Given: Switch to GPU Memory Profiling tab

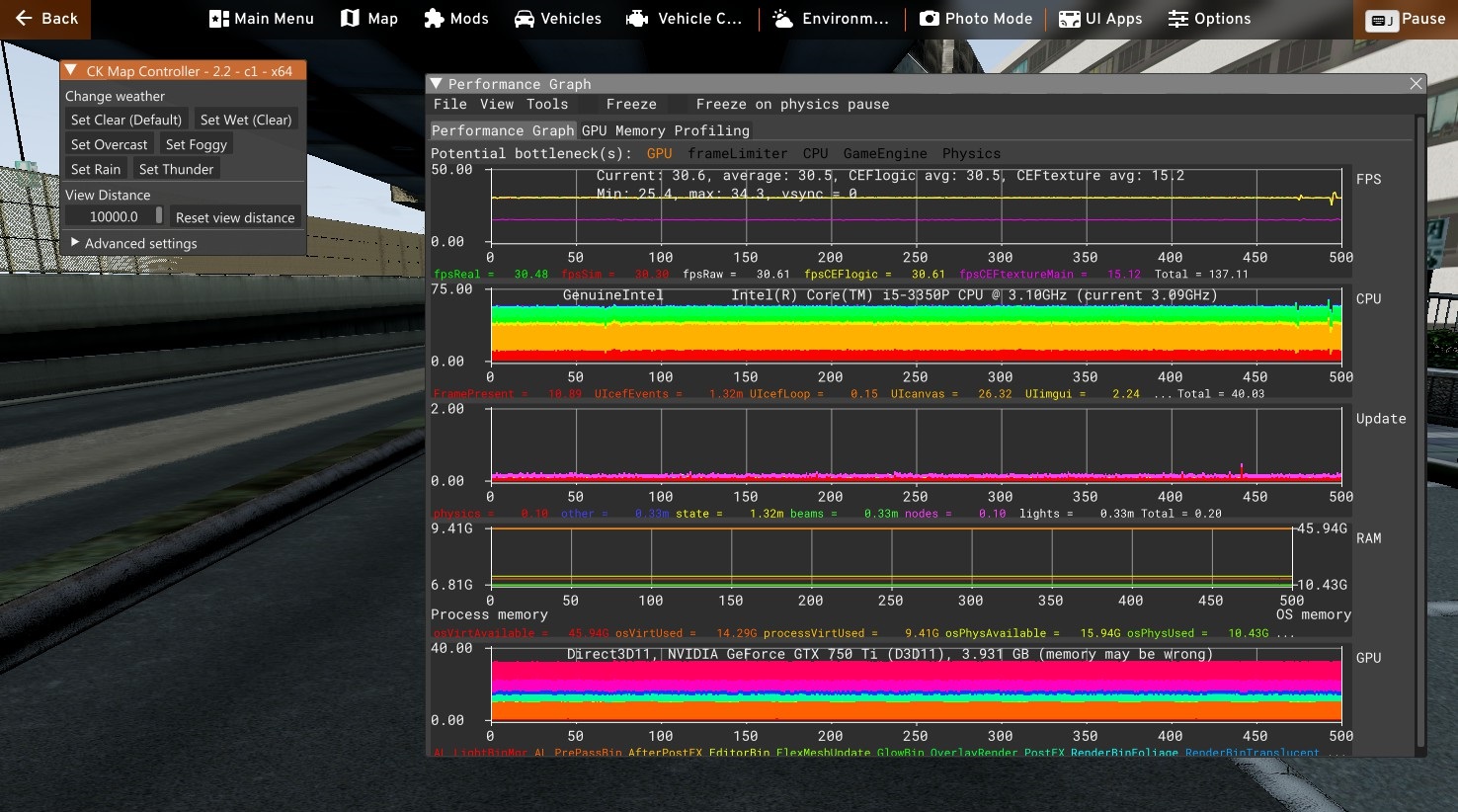Looking at the screenshot, I should [x=665, y=130].
